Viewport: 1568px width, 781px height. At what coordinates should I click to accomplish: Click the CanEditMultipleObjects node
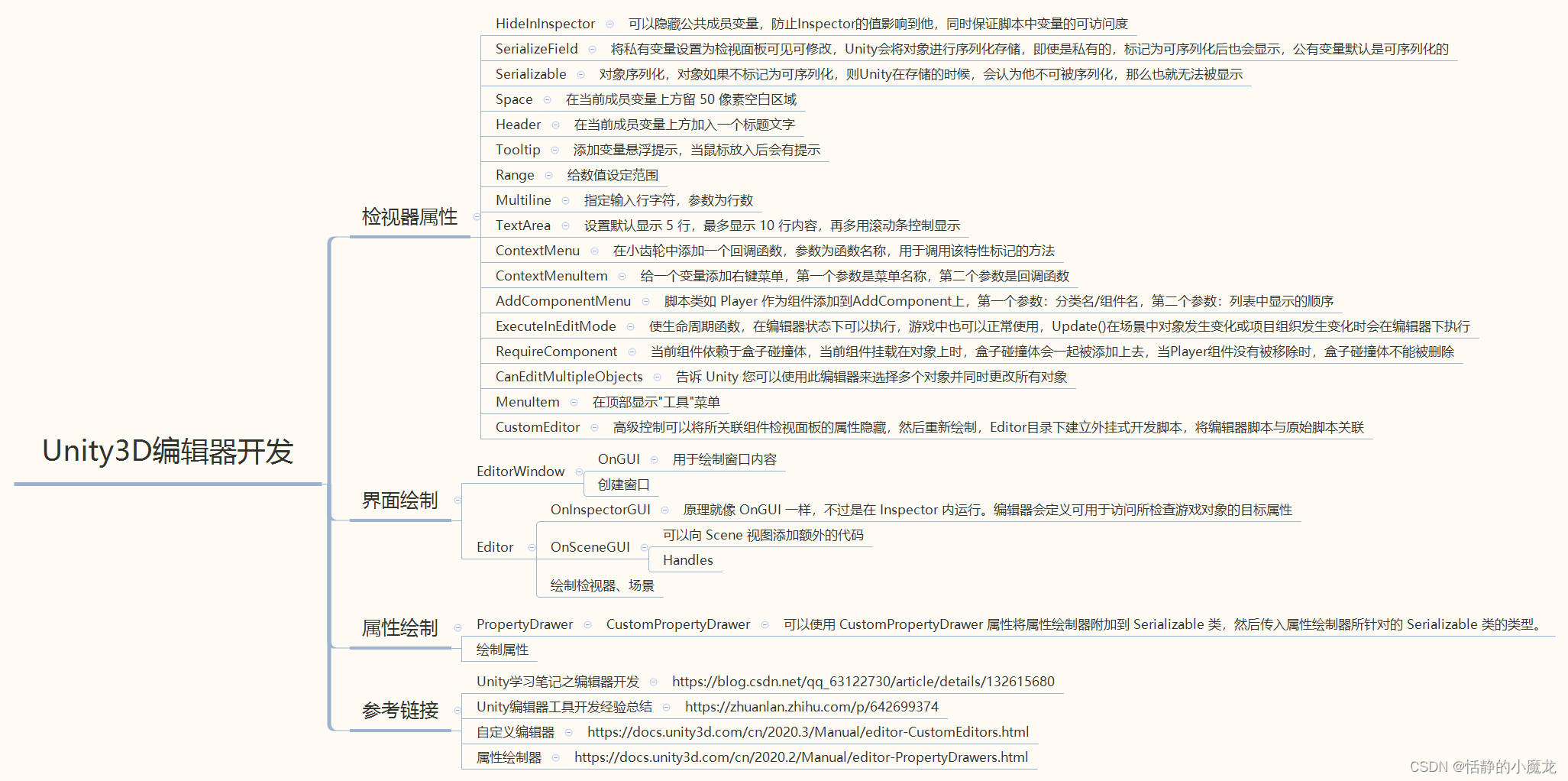[x=569, y=377]
